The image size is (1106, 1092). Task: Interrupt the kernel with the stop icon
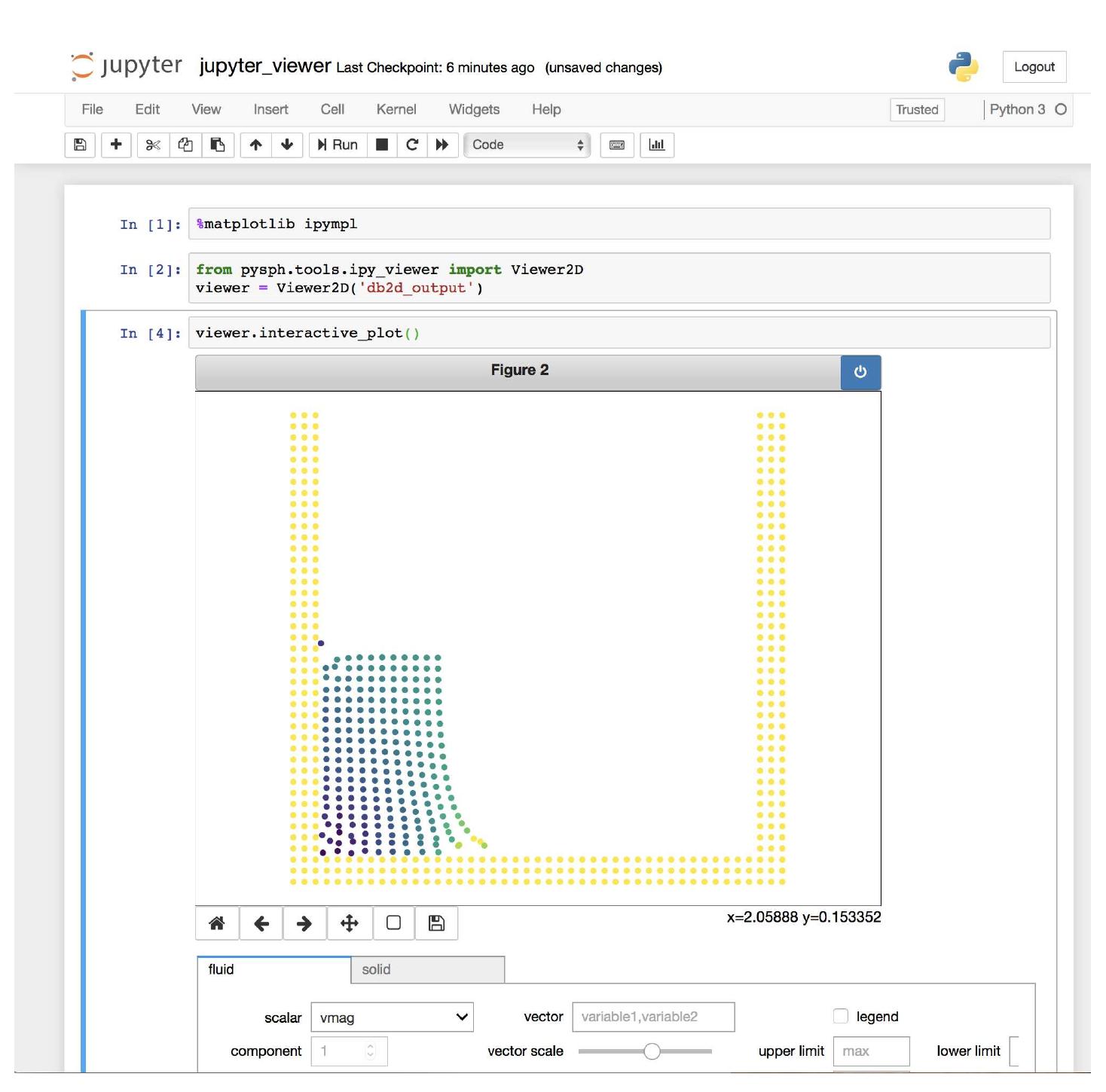click(x=382, y=145)
